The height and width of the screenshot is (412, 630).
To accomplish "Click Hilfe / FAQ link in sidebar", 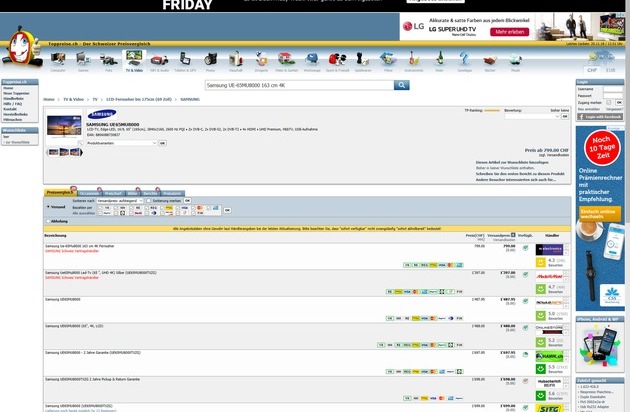I will (12, 104).
